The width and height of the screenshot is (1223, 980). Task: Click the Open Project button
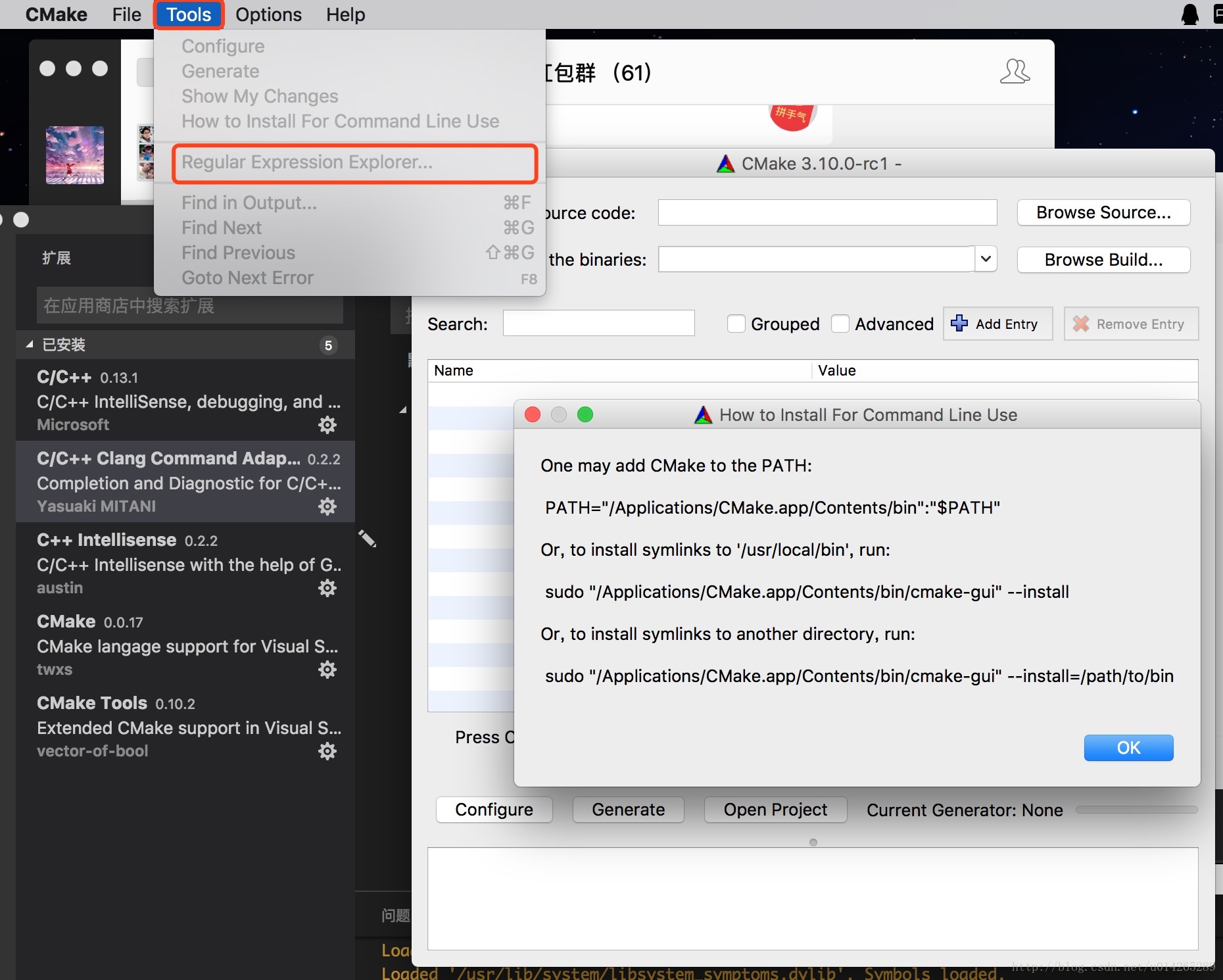[x=775, y=810]
